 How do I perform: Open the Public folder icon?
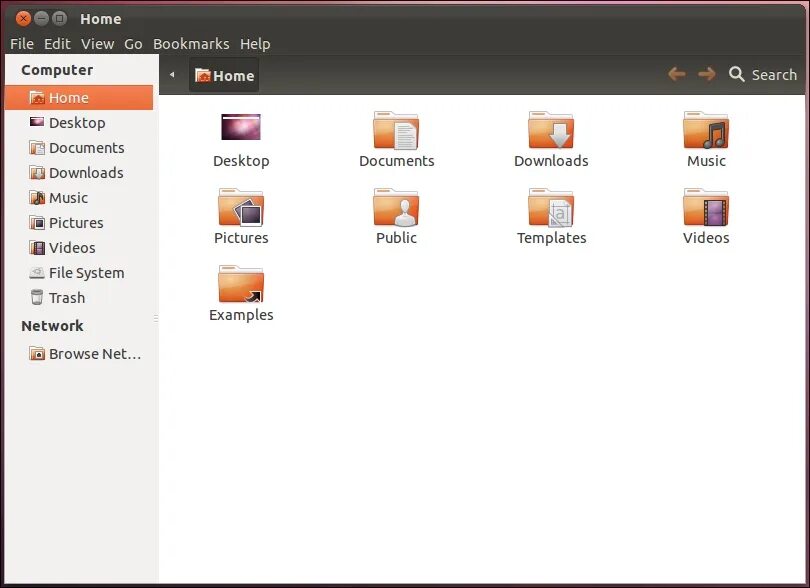click(396, 209)
